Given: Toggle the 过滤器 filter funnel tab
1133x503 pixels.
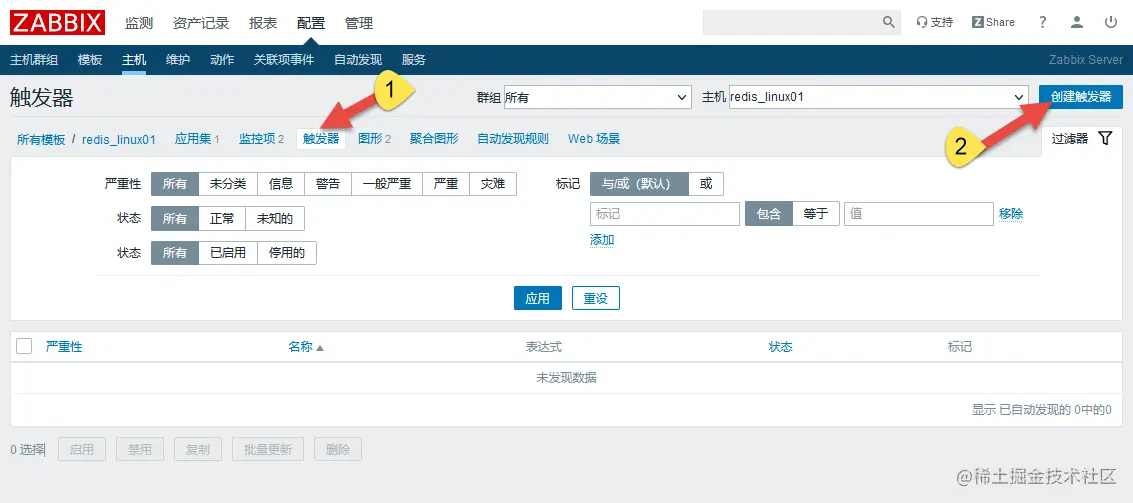Looking at the screenshot, I should click(x=1082, y=139).
